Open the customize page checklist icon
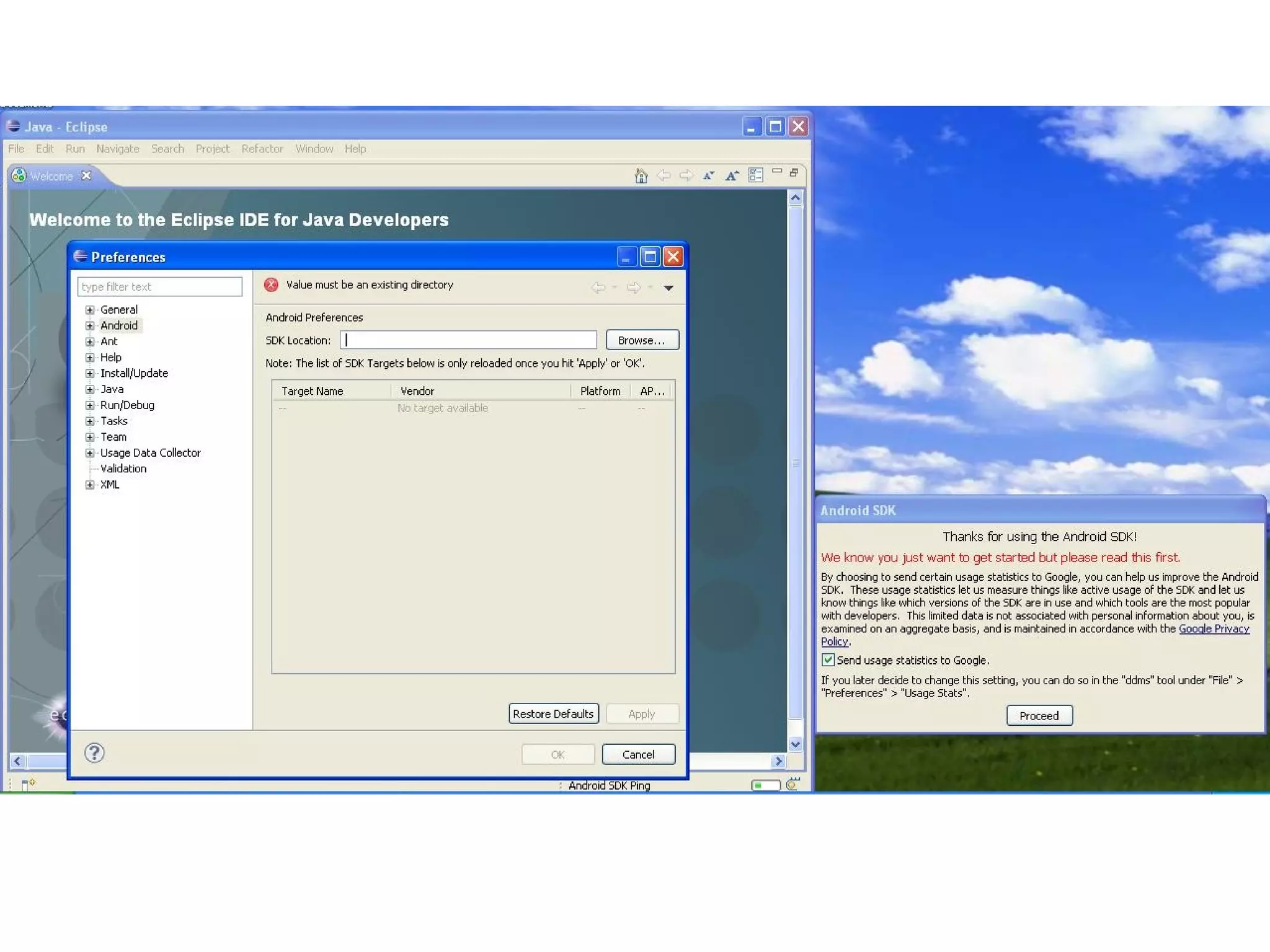 [x=755, y=175]
